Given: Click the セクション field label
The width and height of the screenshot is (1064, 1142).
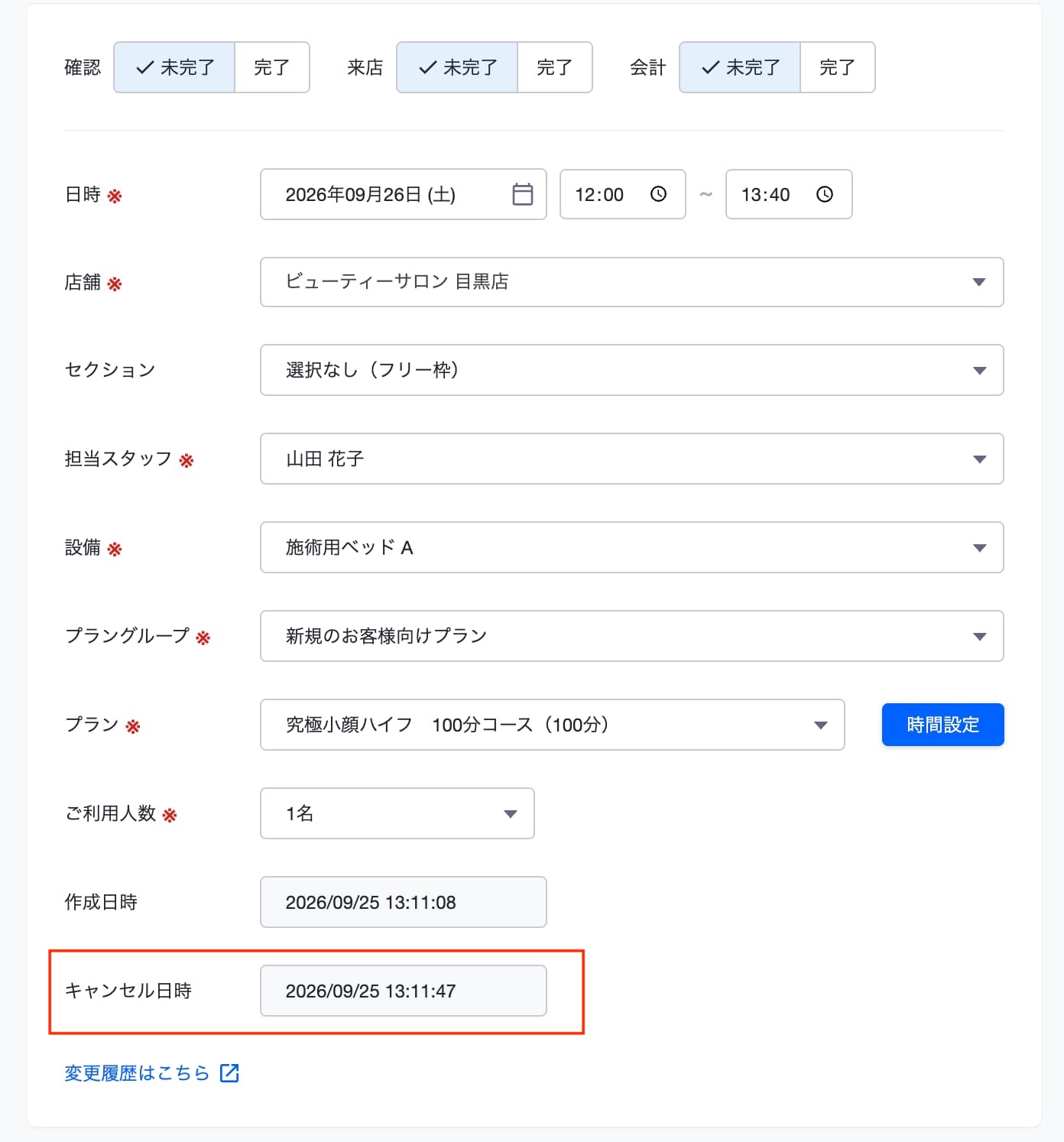Looking at the screenshot, I should tap(110, 371).
